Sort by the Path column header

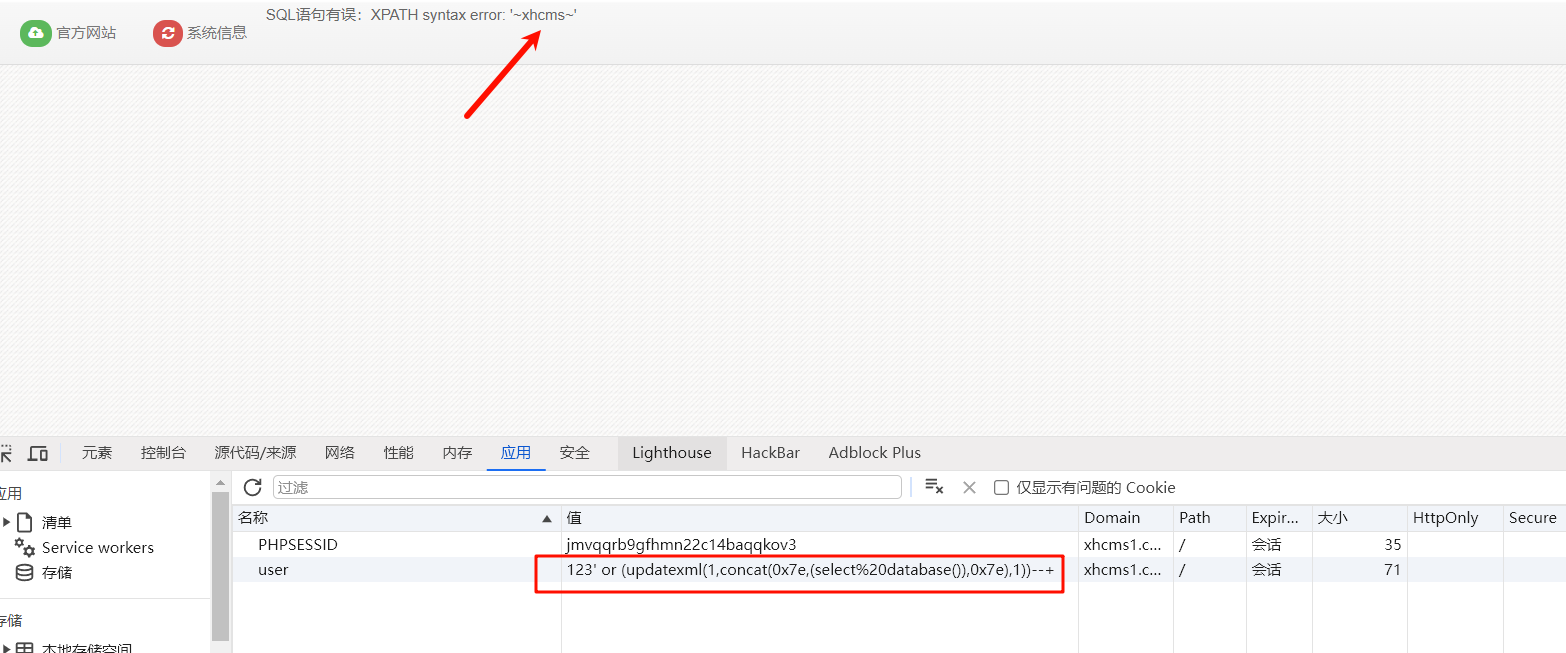1209,518
